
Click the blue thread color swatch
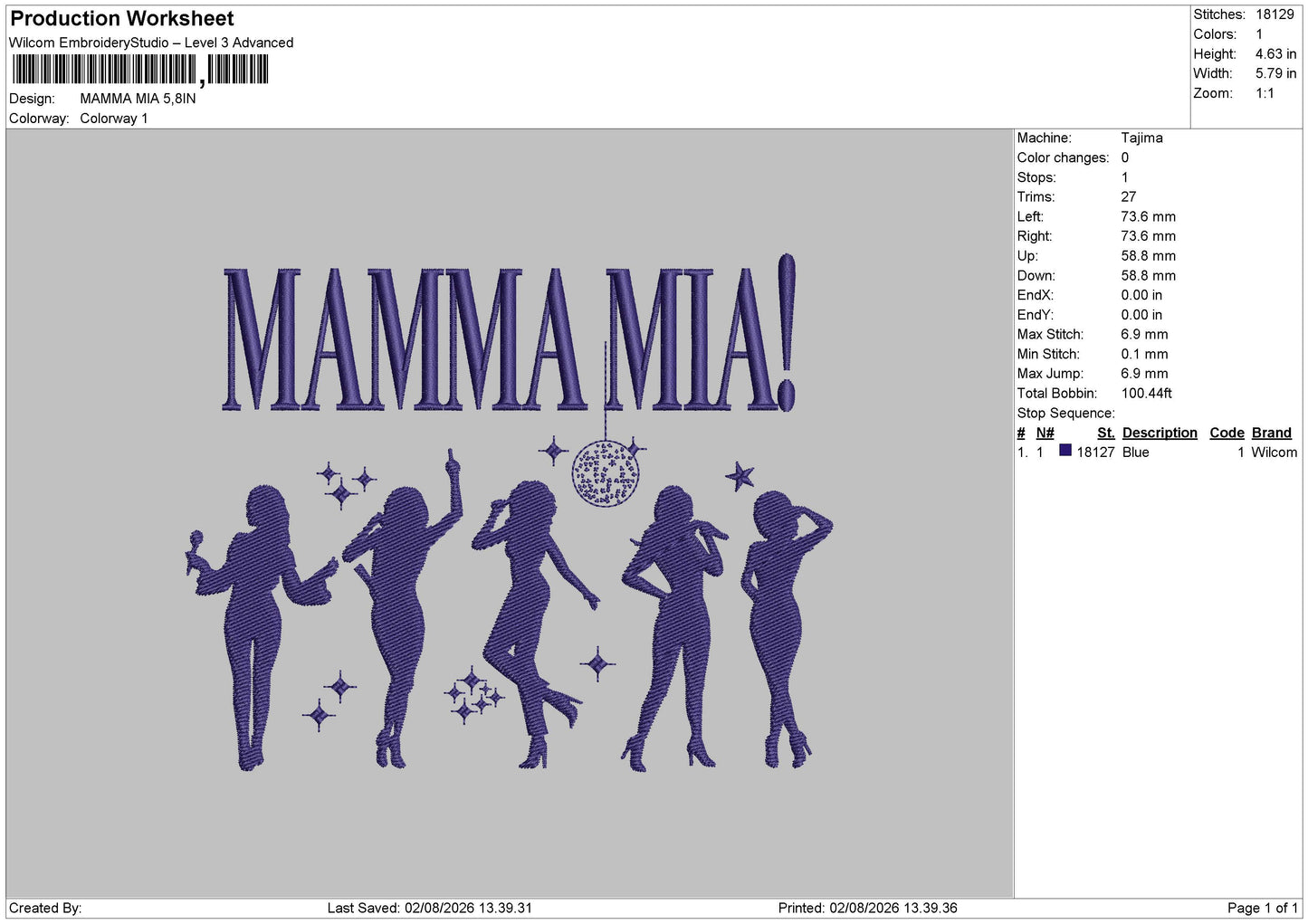click(x=1065, y=451)
